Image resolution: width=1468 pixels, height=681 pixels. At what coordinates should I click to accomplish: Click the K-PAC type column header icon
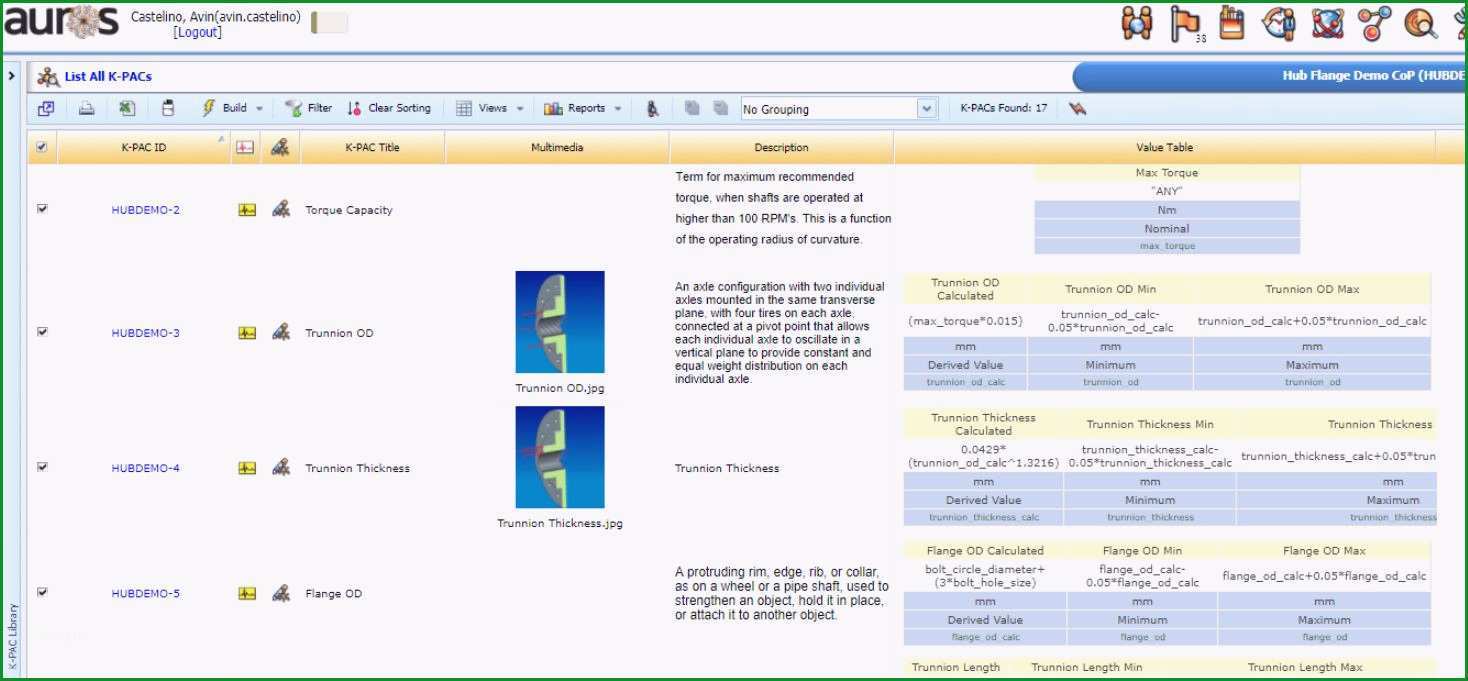[x=280, y=147]
